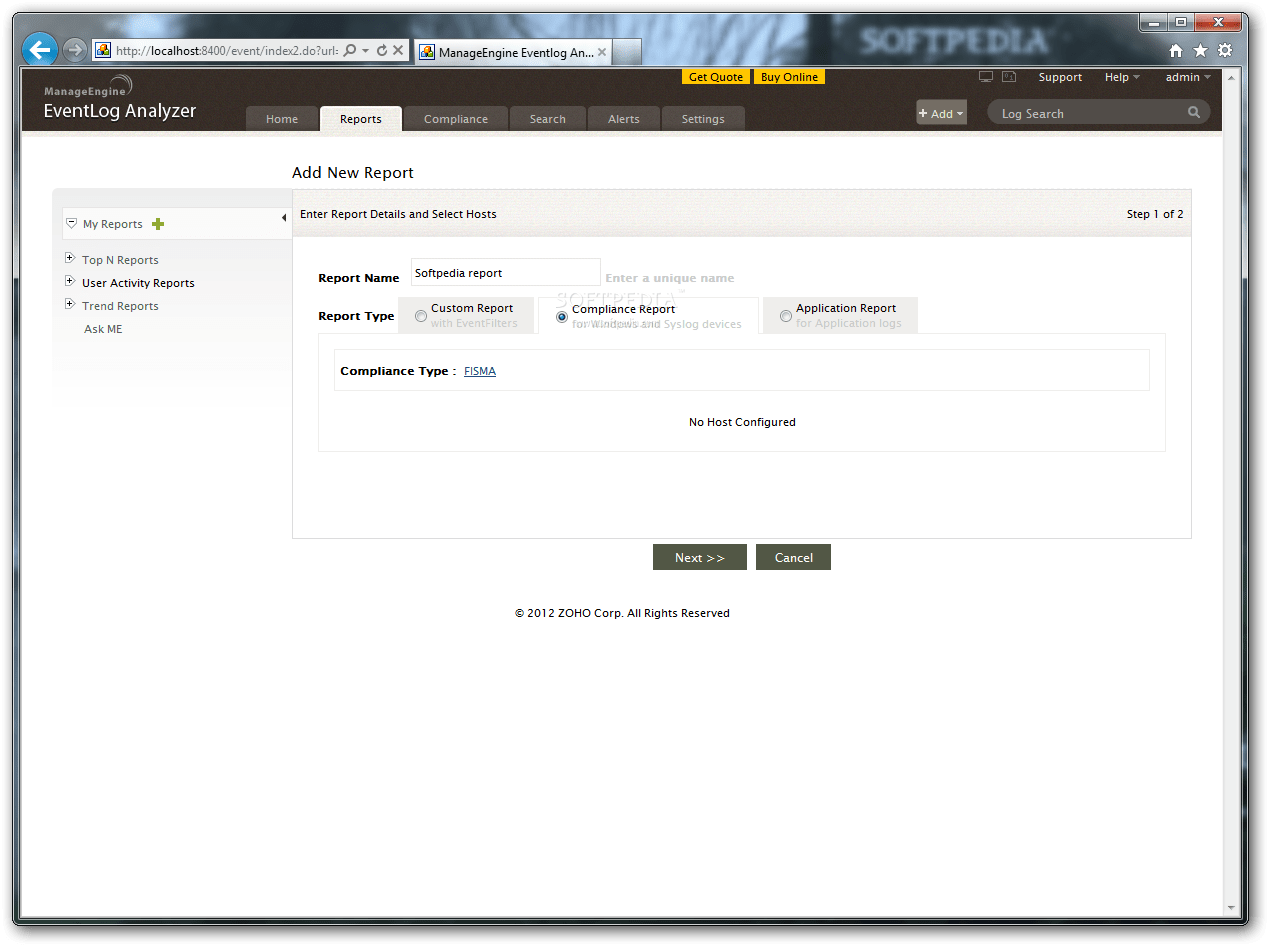The height and width of the screenshot is (946, 1269).
Task: Click the browser home icon
Action: pyautogui.click(x=1176, y=49)
